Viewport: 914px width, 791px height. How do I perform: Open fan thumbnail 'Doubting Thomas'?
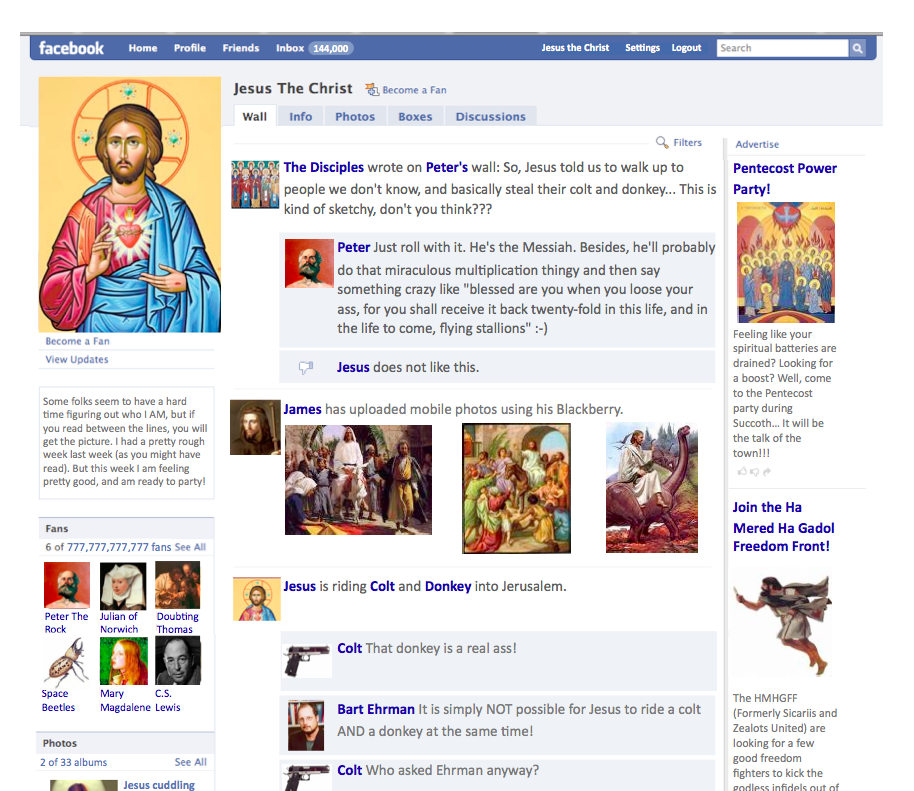coord(178,585)
